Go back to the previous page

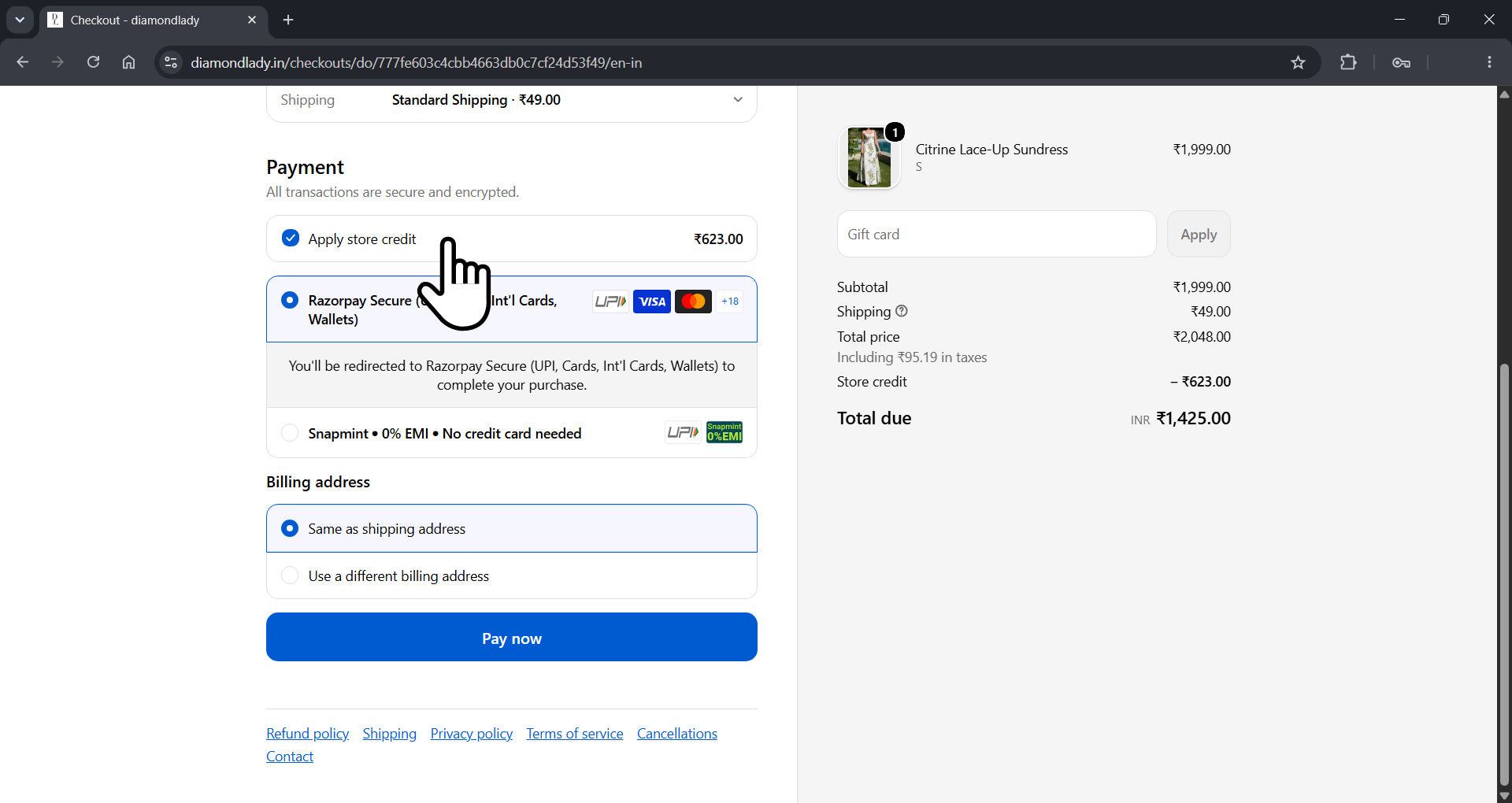[22, 62]
